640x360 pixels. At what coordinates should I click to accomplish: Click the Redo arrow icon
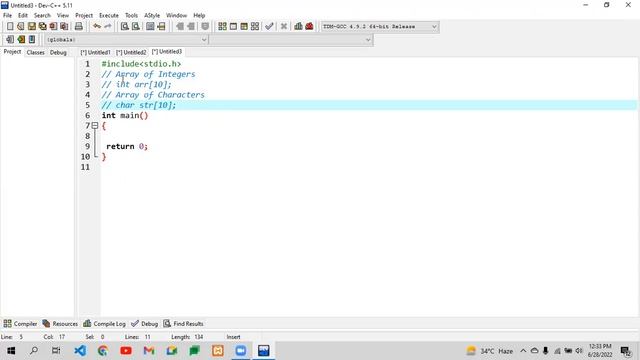(108, 27)
